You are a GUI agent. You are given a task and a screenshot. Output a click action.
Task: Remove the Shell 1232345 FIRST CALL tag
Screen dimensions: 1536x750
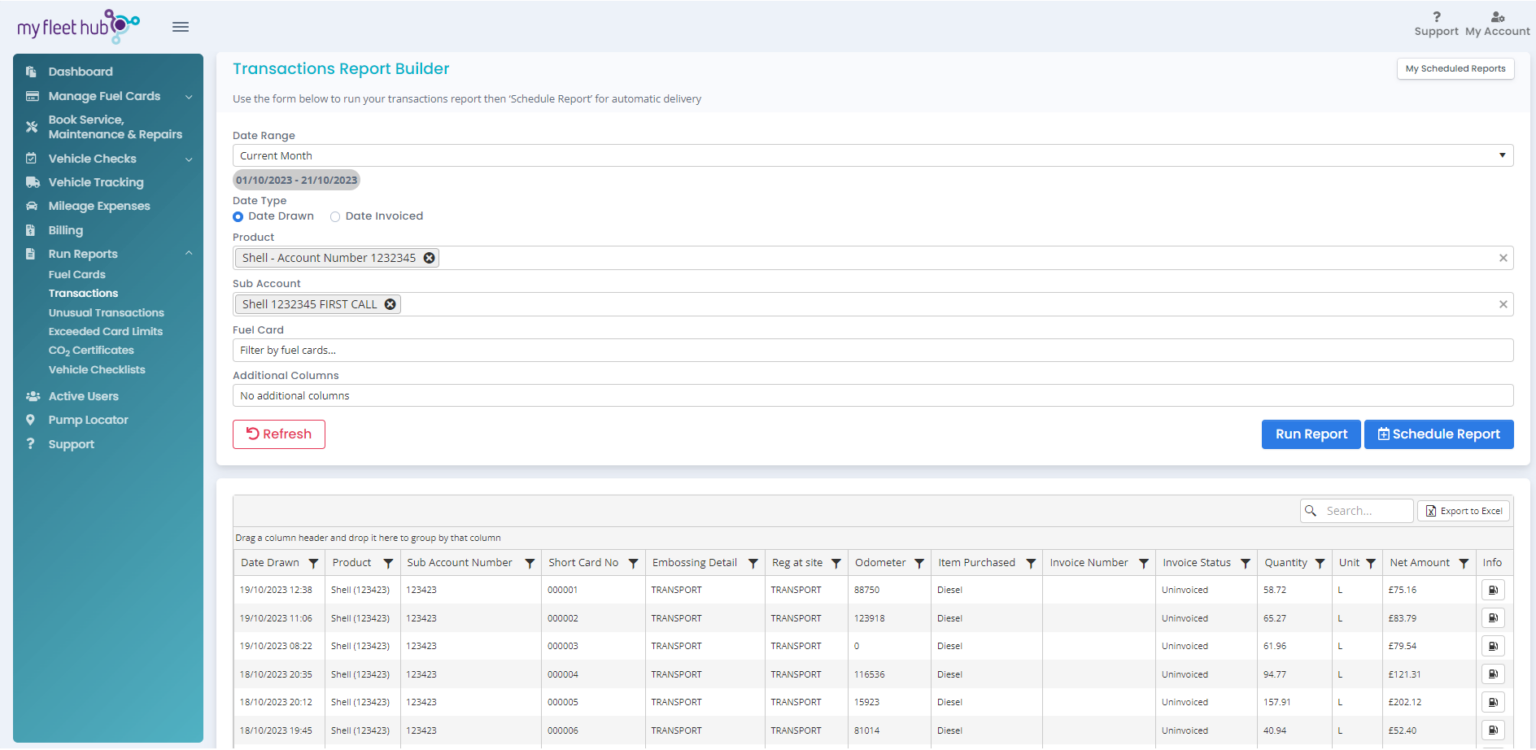coord(390,304)
